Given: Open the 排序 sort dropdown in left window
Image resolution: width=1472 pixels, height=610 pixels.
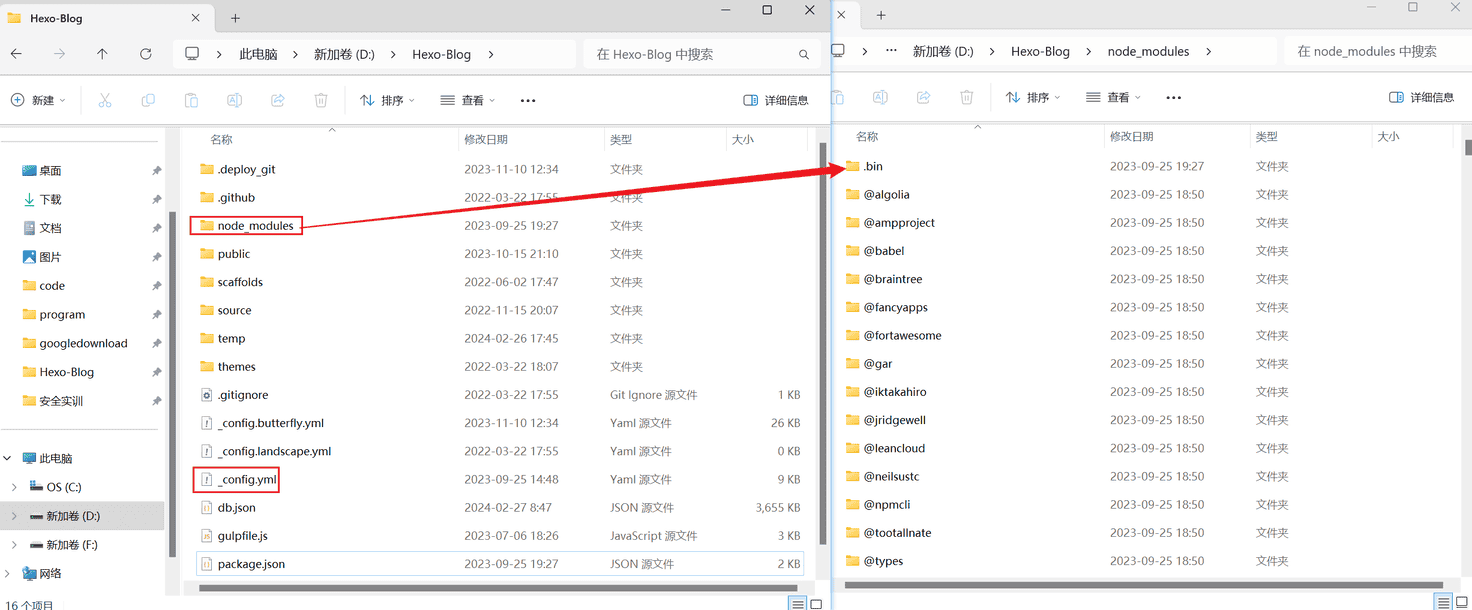Looking at the screenshot, I should (x=387, y=100).
